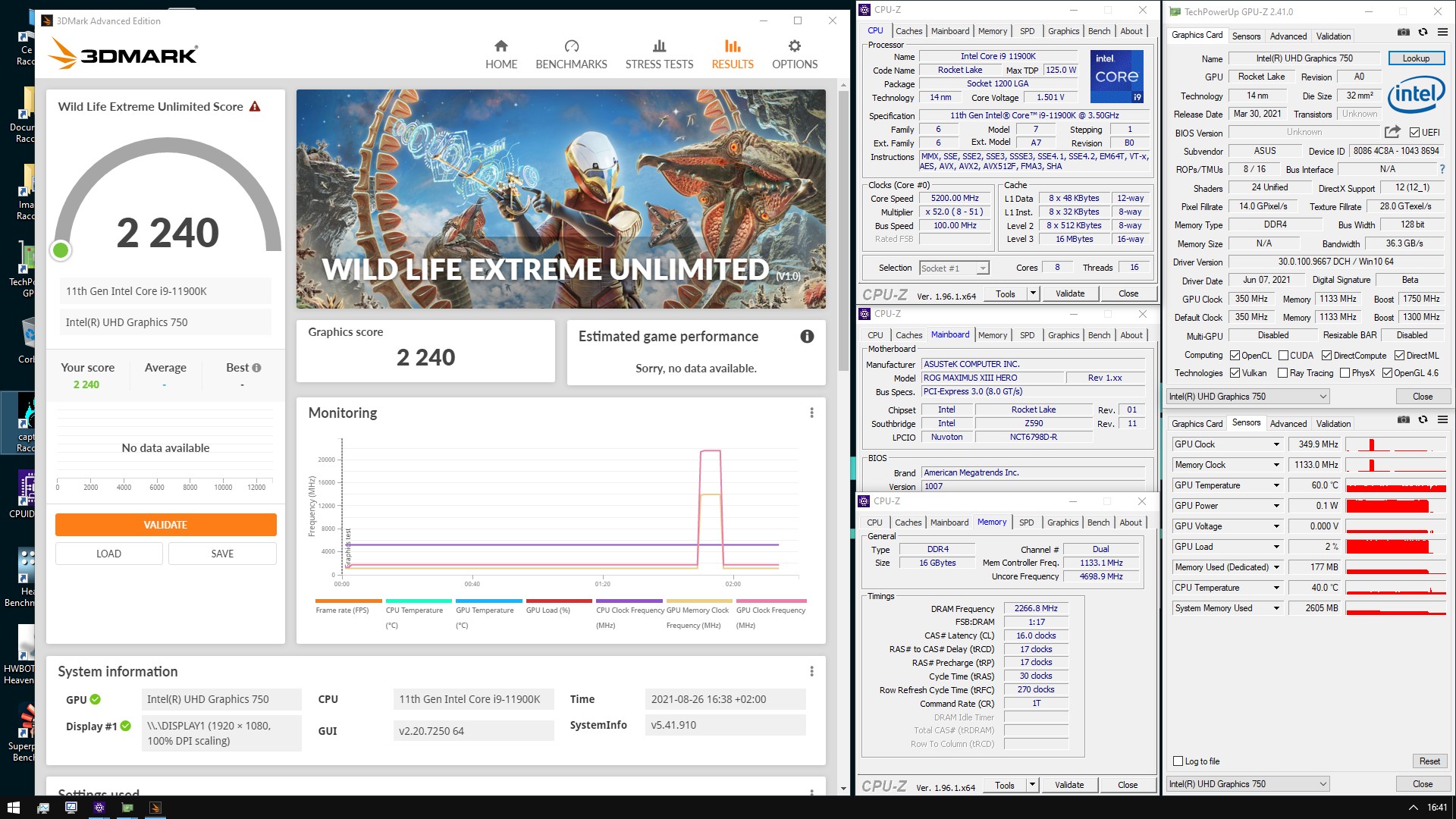1456x819 pixels.
Task: Expand the GPU Power sensor dropdown
Action: 1276,506
